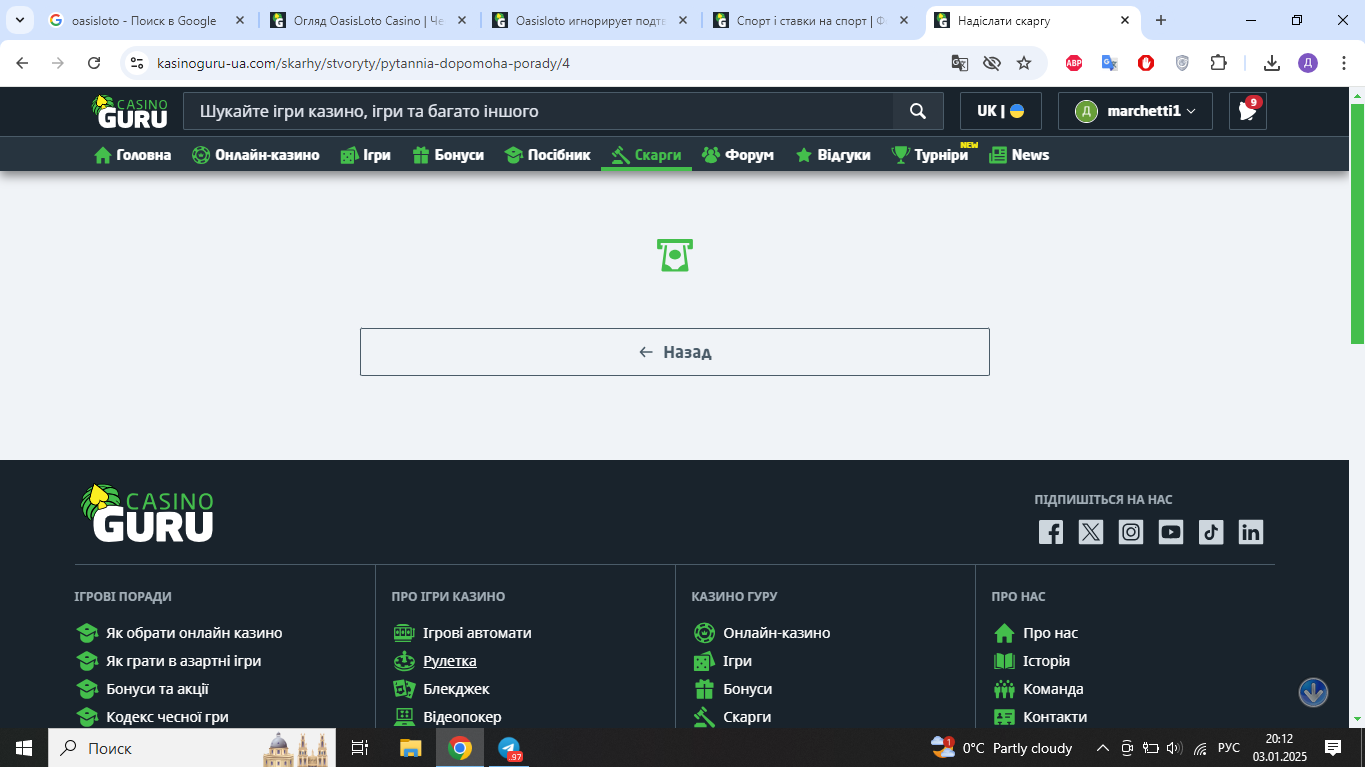
Task: Toggle the AdBlock Plus extension icon
Action: point(1074,63)
